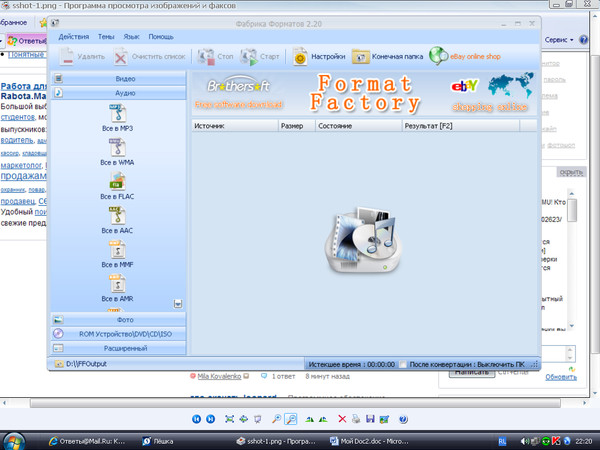The height and width of the screenshot is (450, 600).
Task: Click the Очистить список red X icon
Action: pyautogui.click(x=121, y=57)
